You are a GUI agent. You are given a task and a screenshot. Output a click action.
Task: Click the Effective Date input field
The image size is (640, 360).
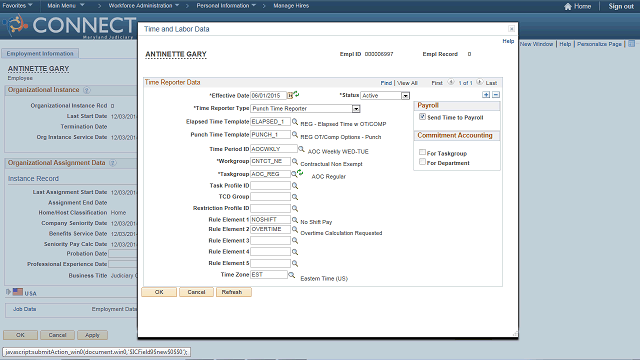[x=268, y=96]
